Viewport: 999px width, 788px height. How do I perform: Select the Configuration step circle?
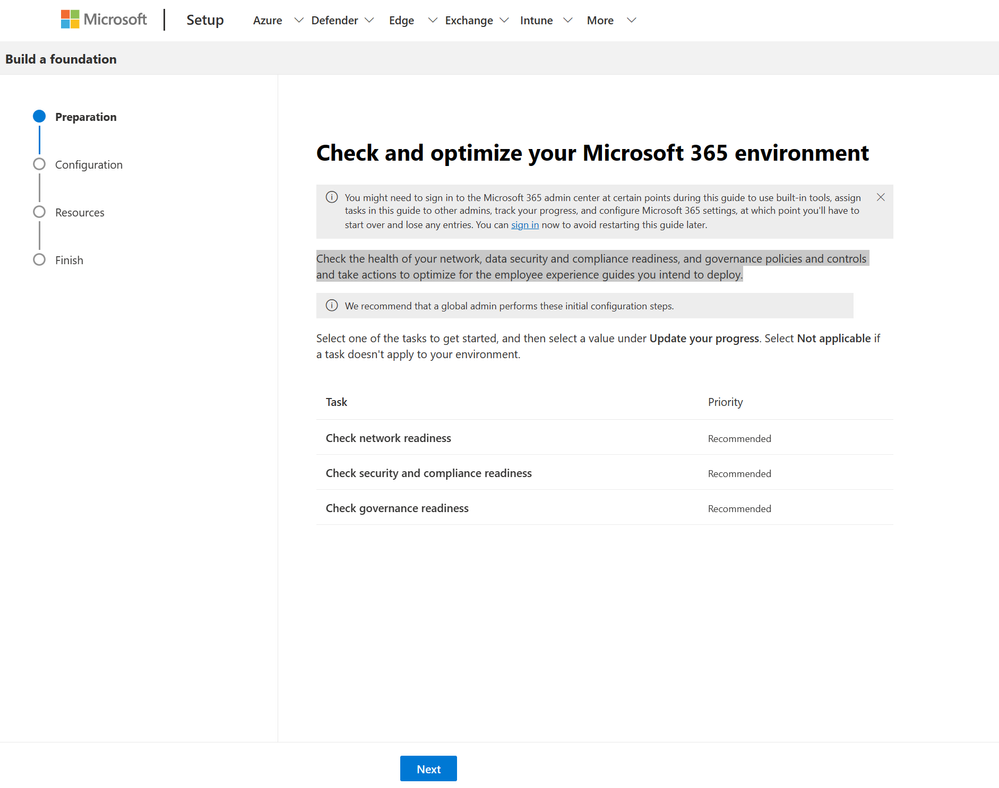[40, 164]
